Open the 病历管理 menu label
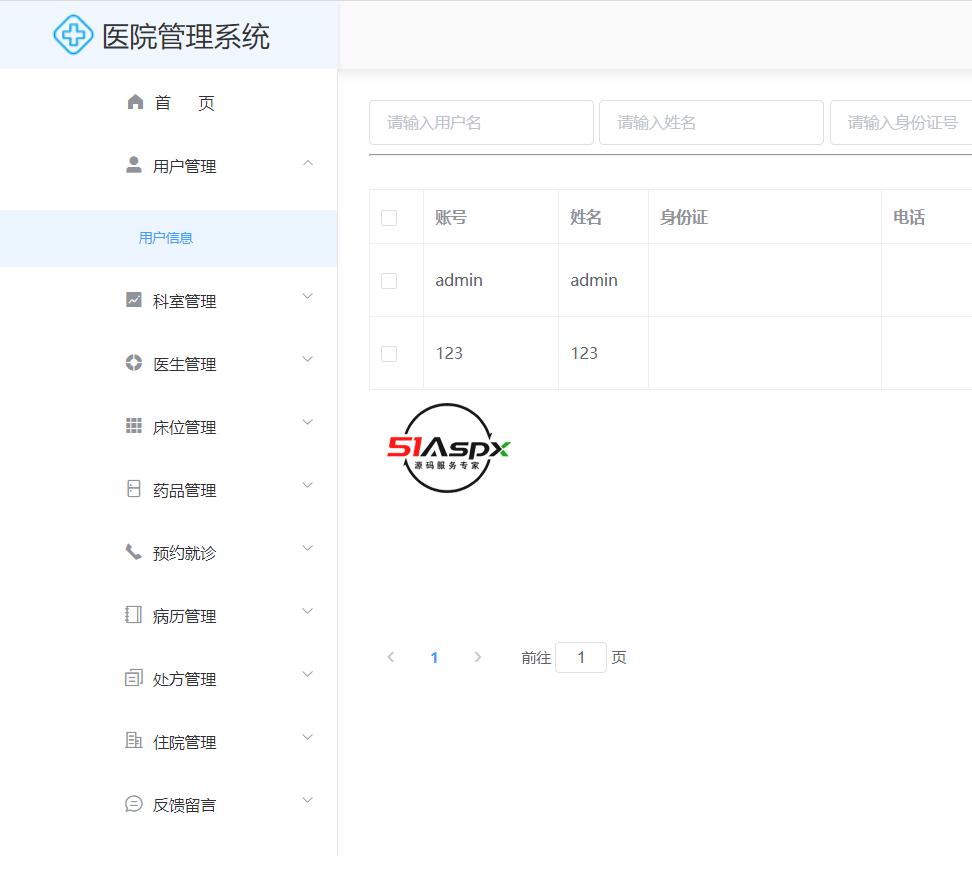The image size is (972, 895). click(x=184, y=617)
